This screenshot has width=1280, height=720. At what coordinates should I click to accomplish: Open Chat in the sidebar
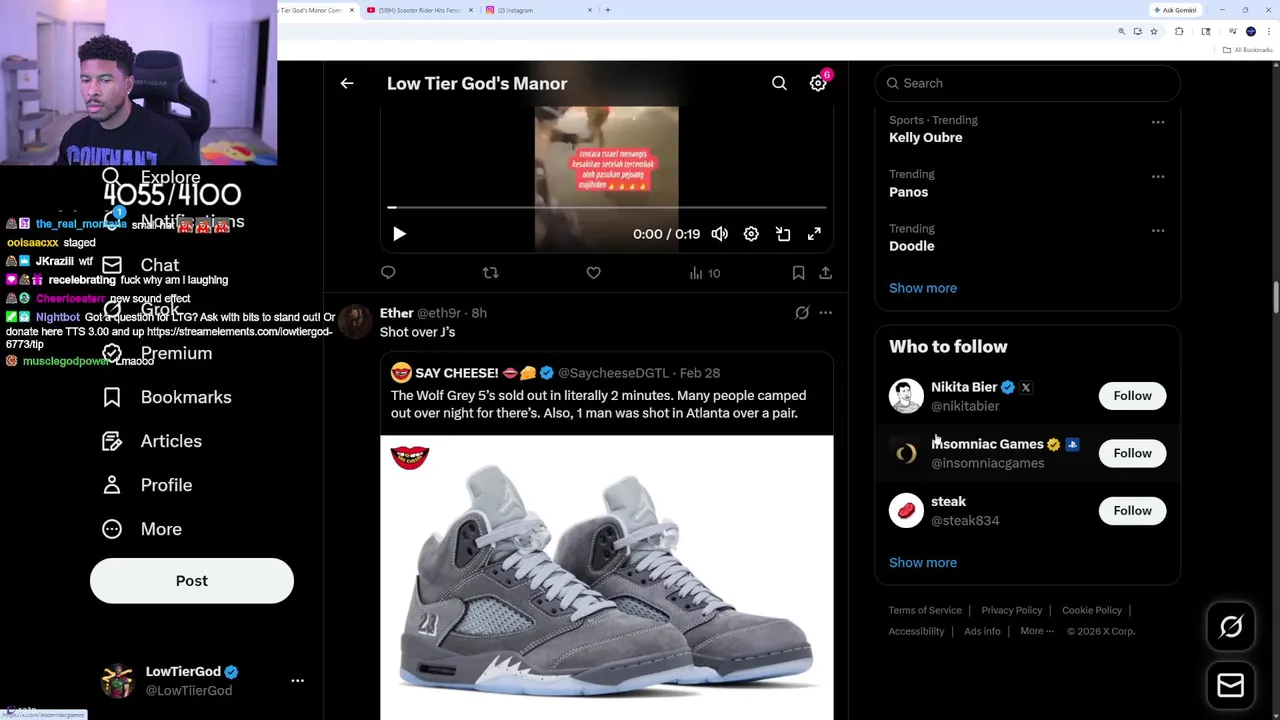click(x=141, y=265)
